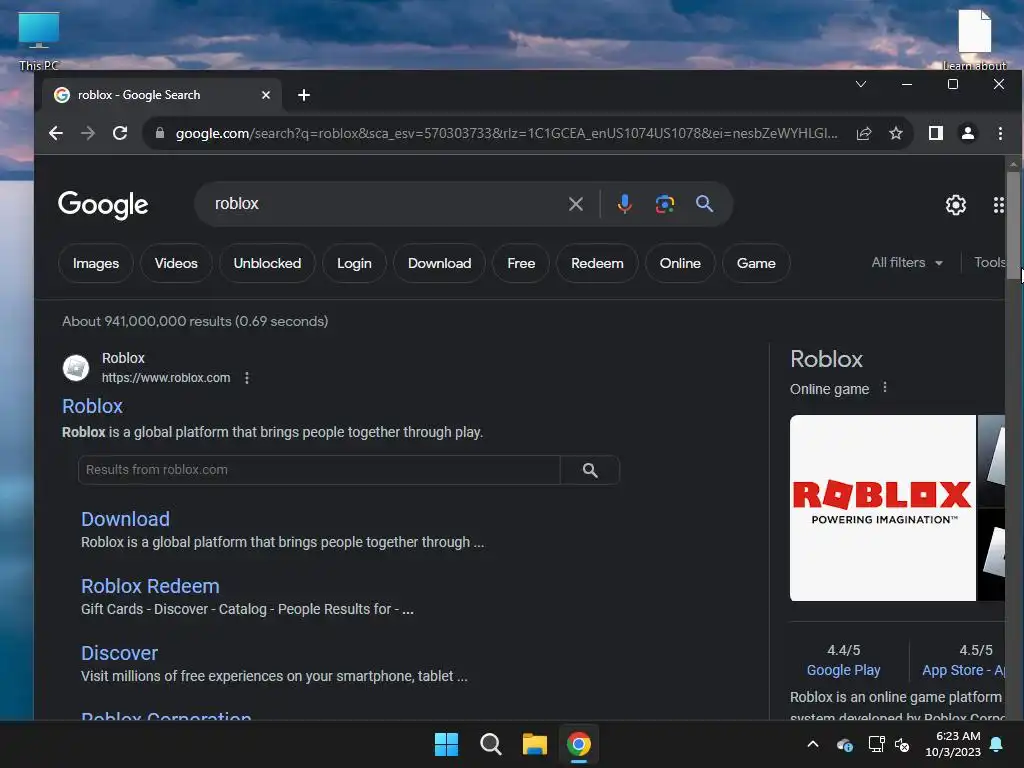The height and width of the screenshot is (768, 1024).
Task: Reload the Google search page
Action: click(x=120, y=133)
